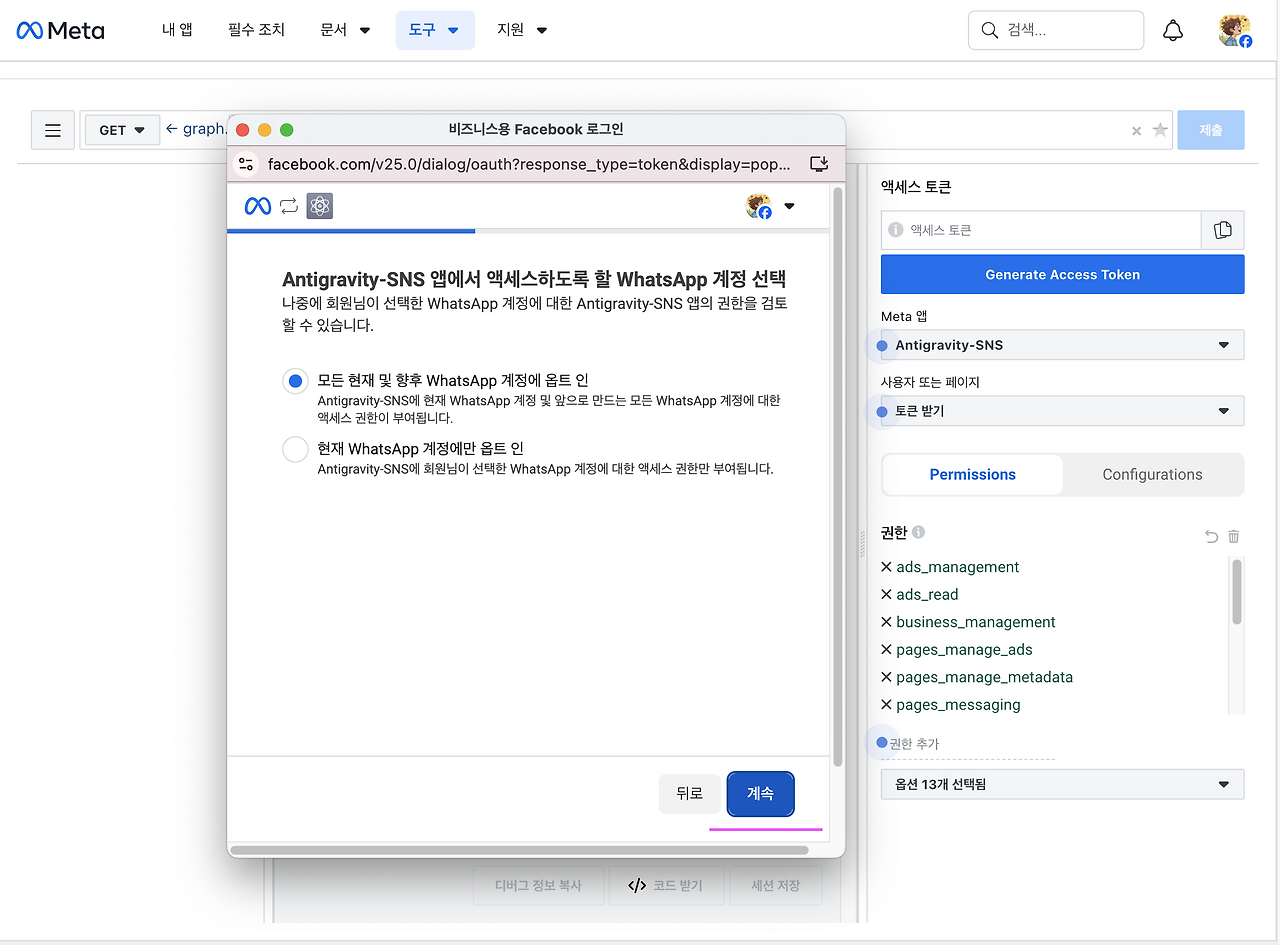Click the info icon next to 권한
The width and height of the screenshot is (1280, 945).
pyautogui.click(x=919, y=533)
